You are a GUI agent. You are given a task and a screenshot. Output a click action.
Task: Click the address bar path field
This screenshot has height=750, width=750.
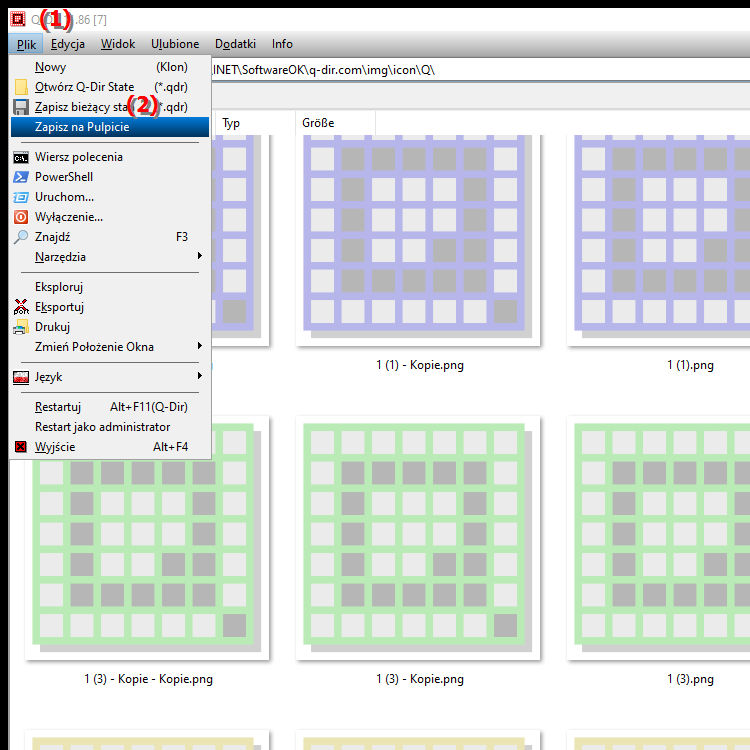[480, 70]
